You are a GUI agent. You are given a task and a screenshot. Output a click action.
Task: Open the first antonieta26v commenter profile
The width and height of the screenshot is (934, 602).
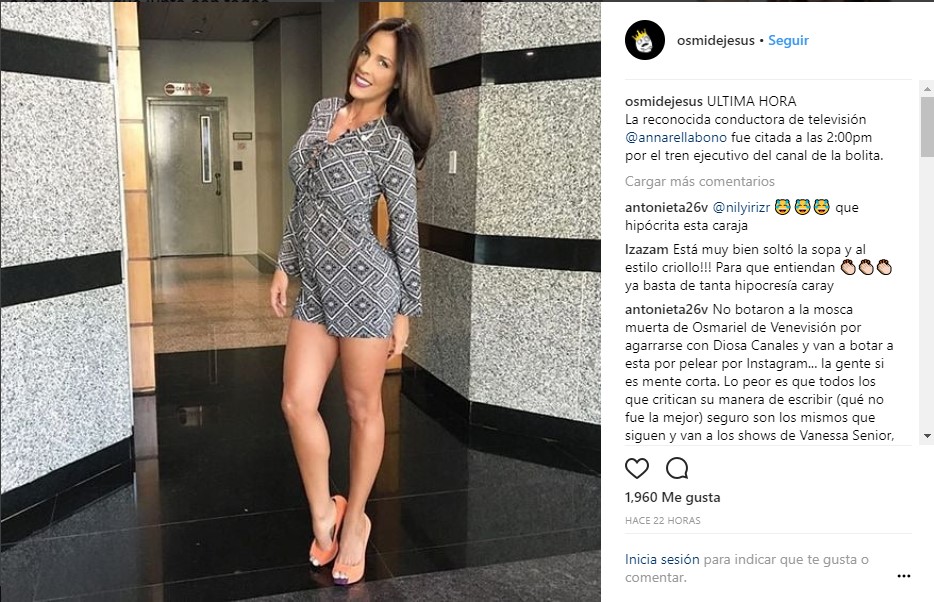(666, 207)
